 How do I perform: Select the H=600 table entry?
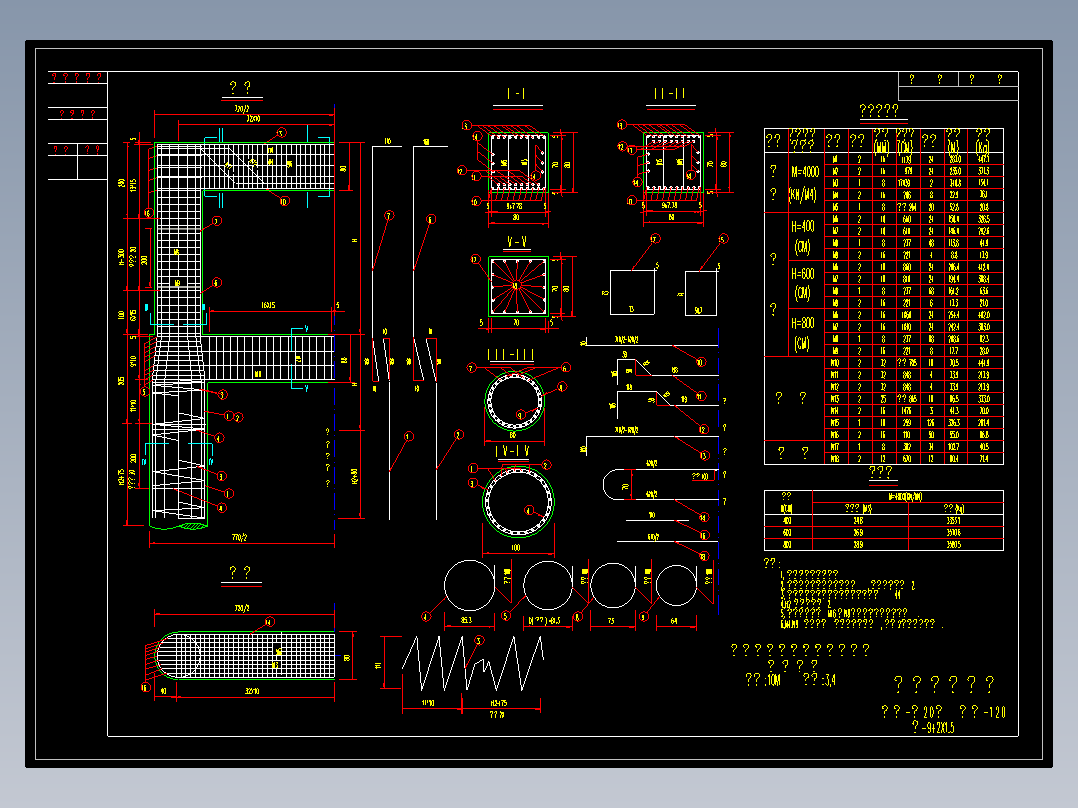pos(802,274)
